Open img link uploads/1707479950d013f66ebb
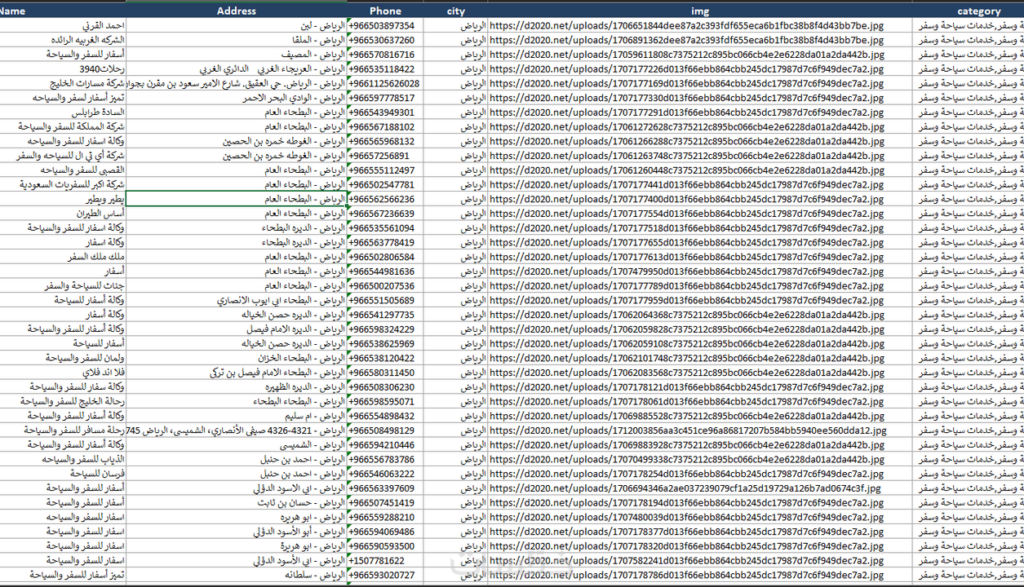Image resolution: width=1024 pixels, height=587 pixels. point(686,271)
